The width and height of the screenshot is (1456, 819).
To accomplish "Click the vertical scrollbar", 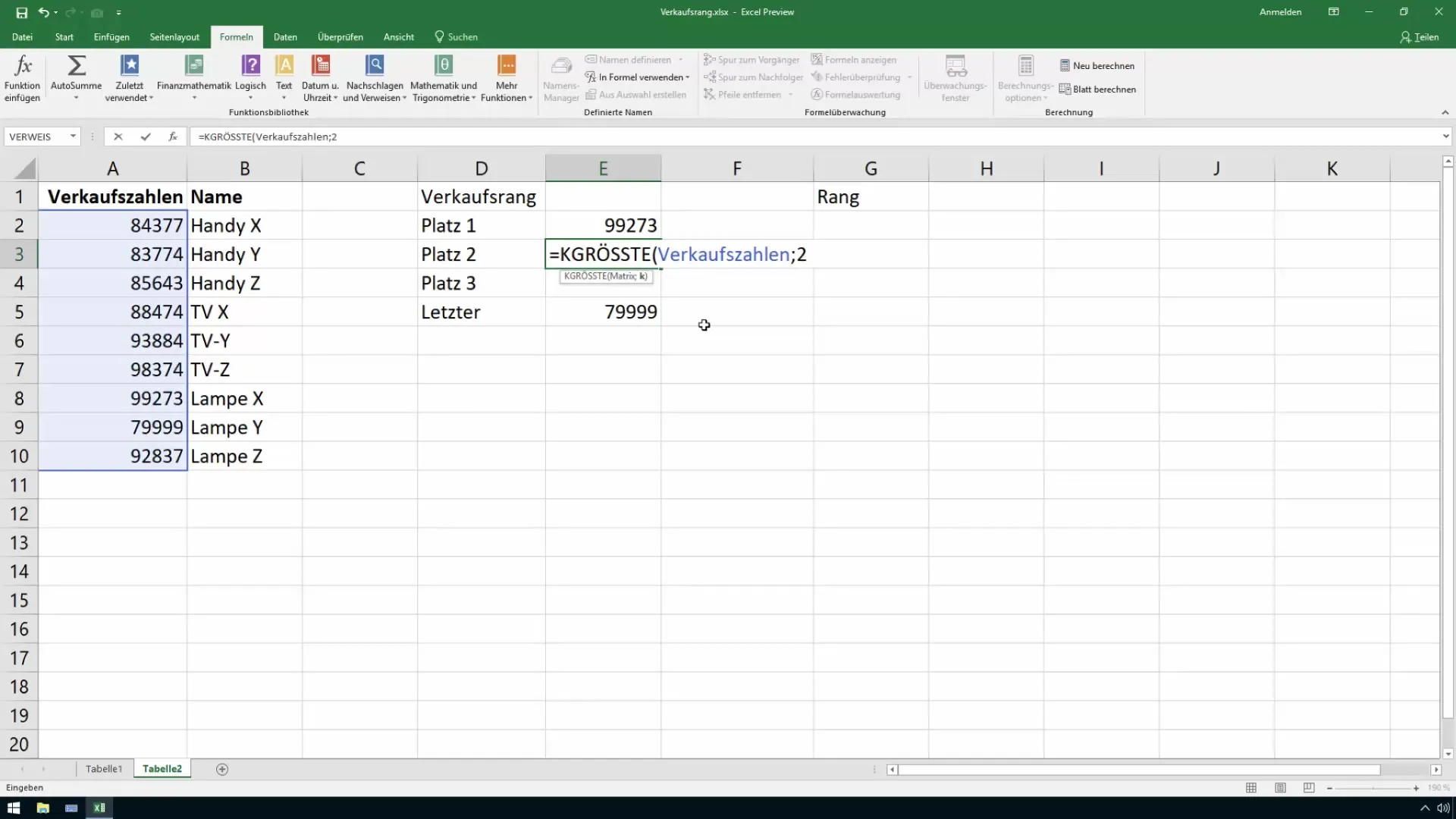I will pyautogui.click(x=1448, y=444).
